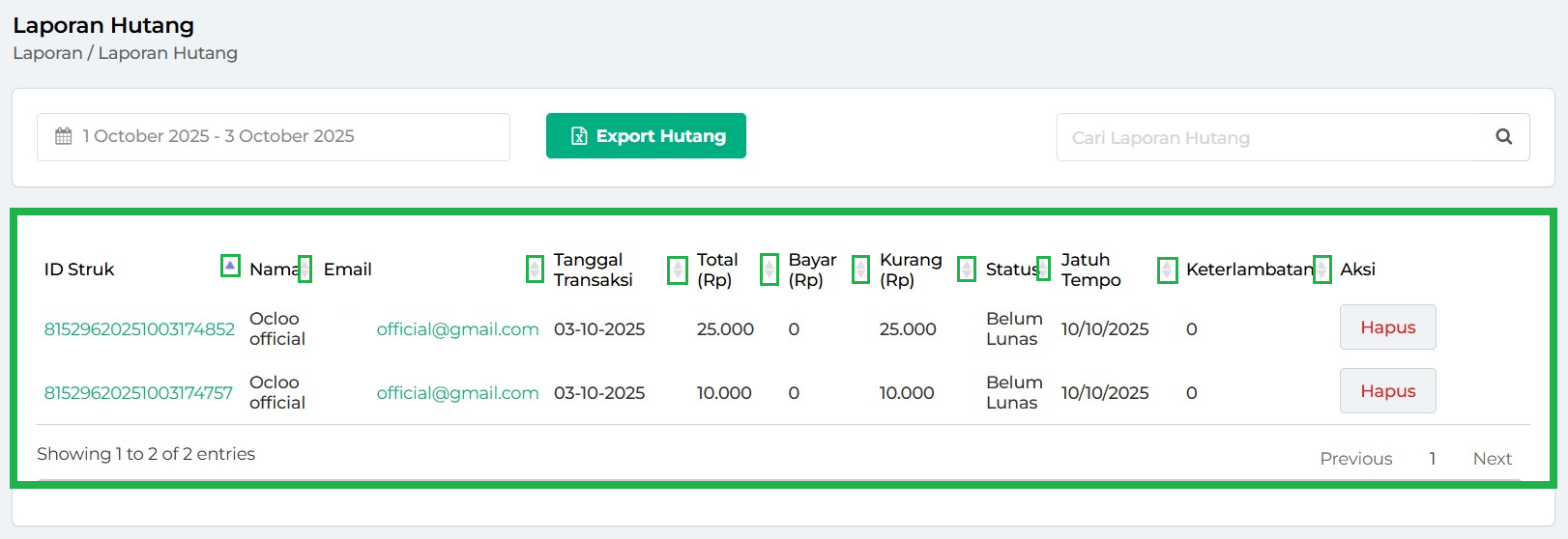Go to pagination page 1

coord(1432,459)
